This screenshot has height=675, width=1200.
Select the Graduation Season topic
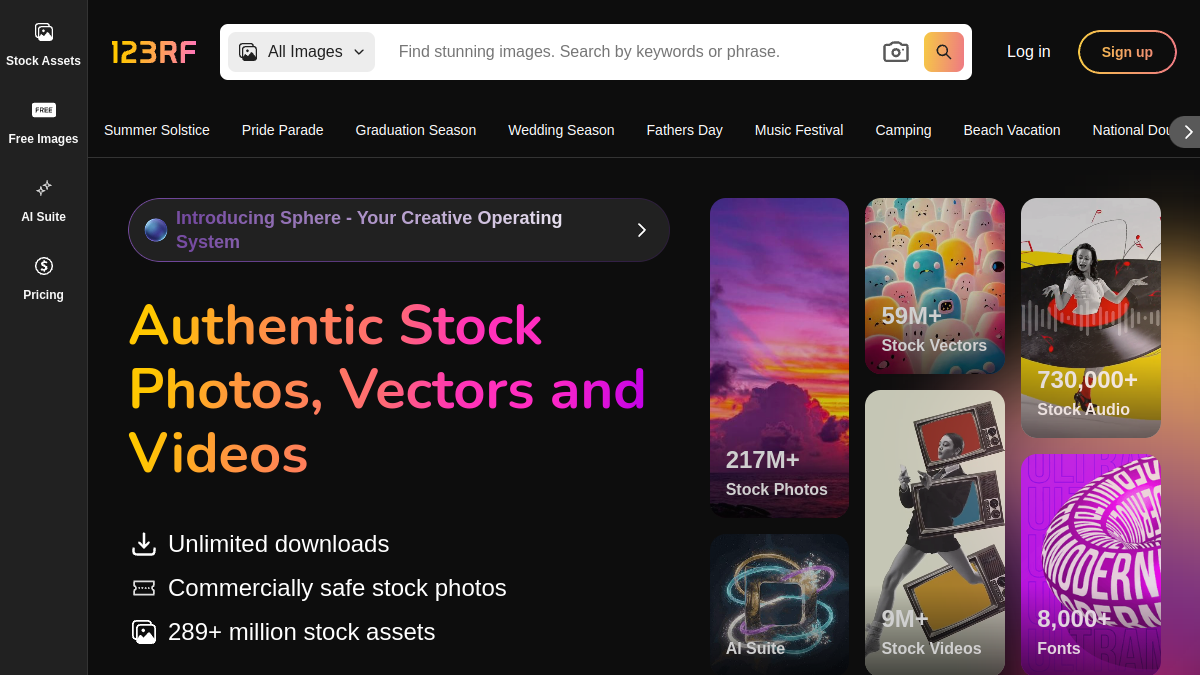pyautogui.click(x=416, y=130)
